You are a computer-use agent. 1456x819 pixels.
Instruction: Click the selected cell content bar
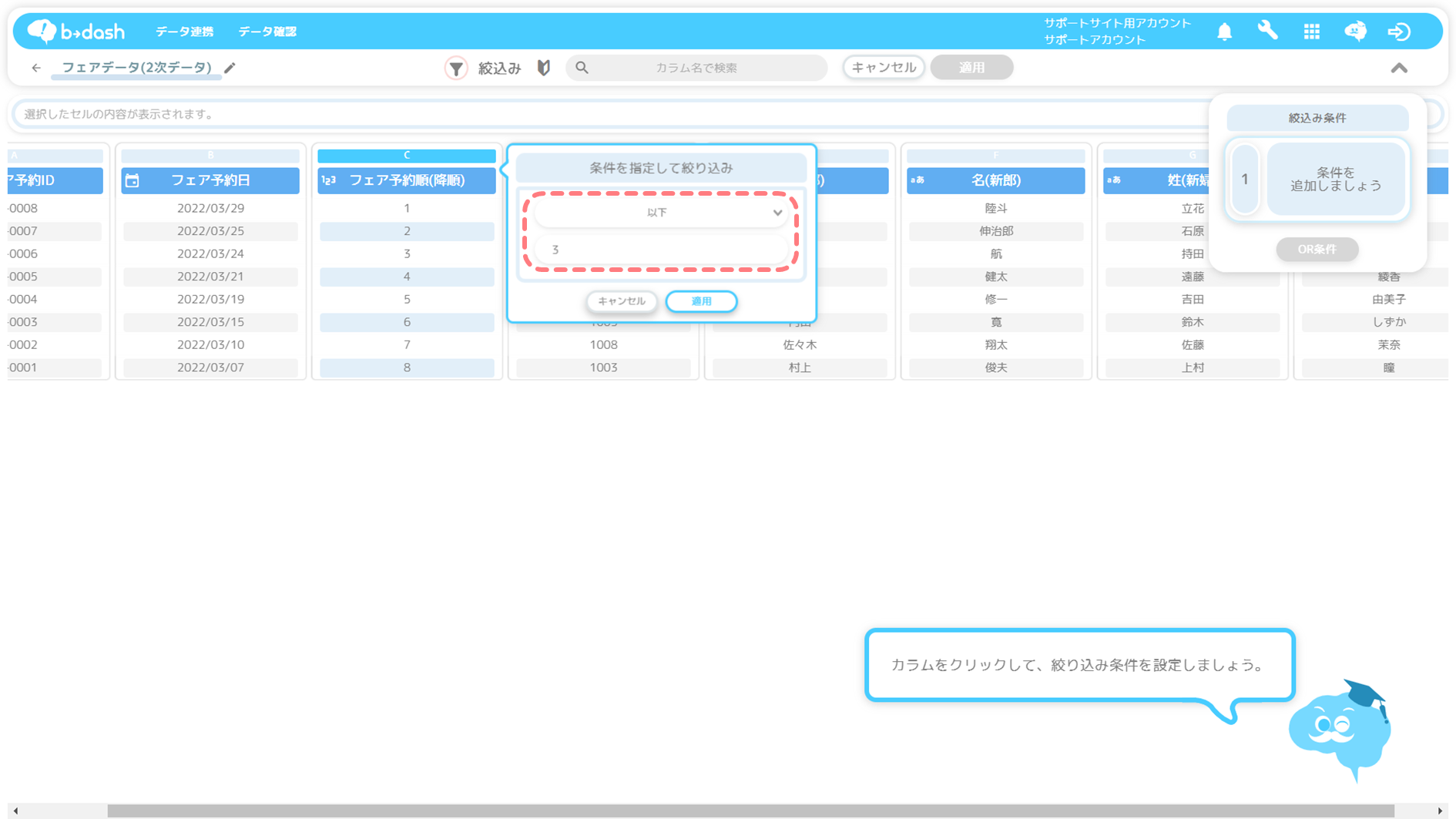pos(609,114)
